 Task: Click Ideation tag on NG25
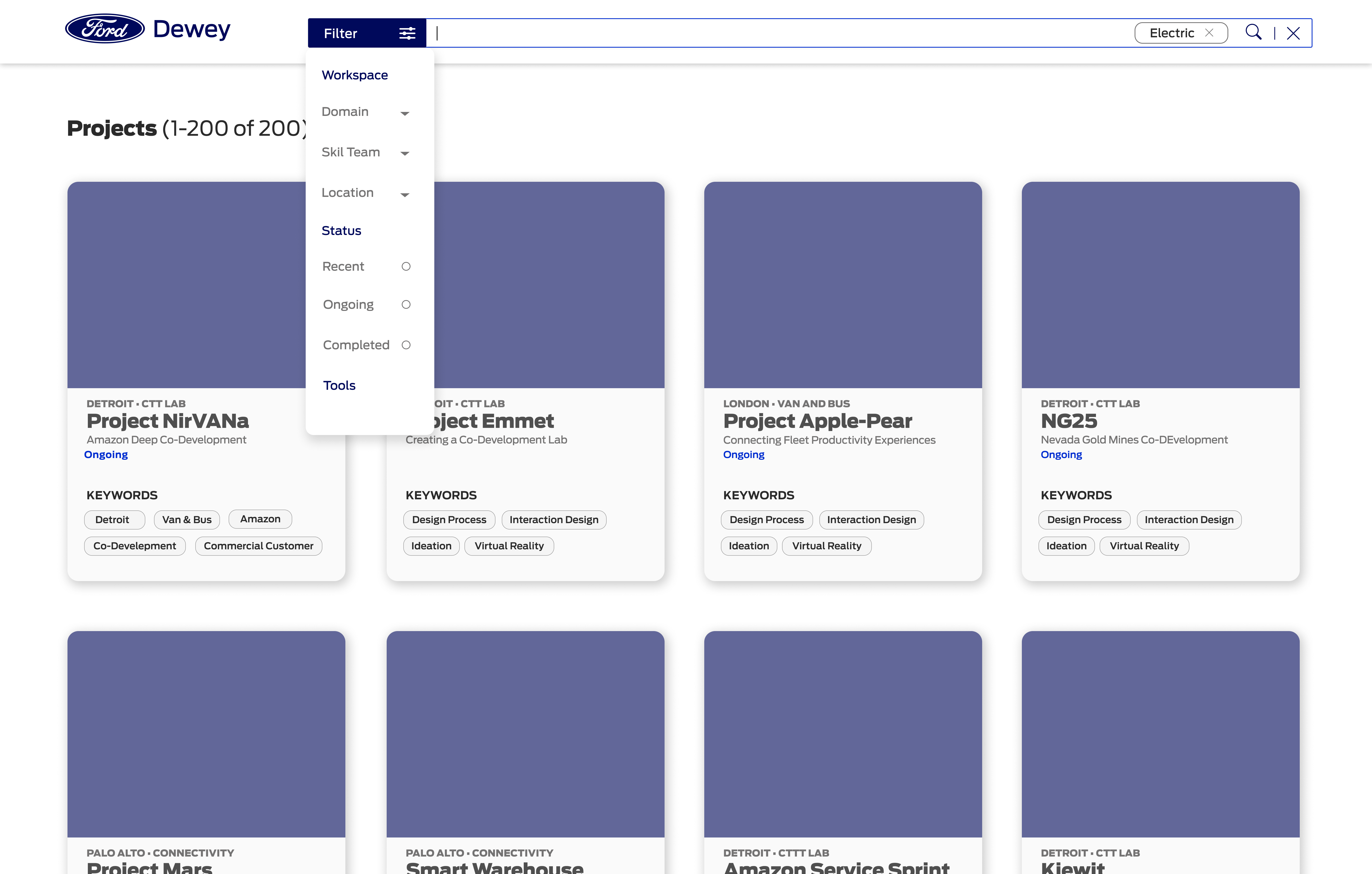[1067, 546]
